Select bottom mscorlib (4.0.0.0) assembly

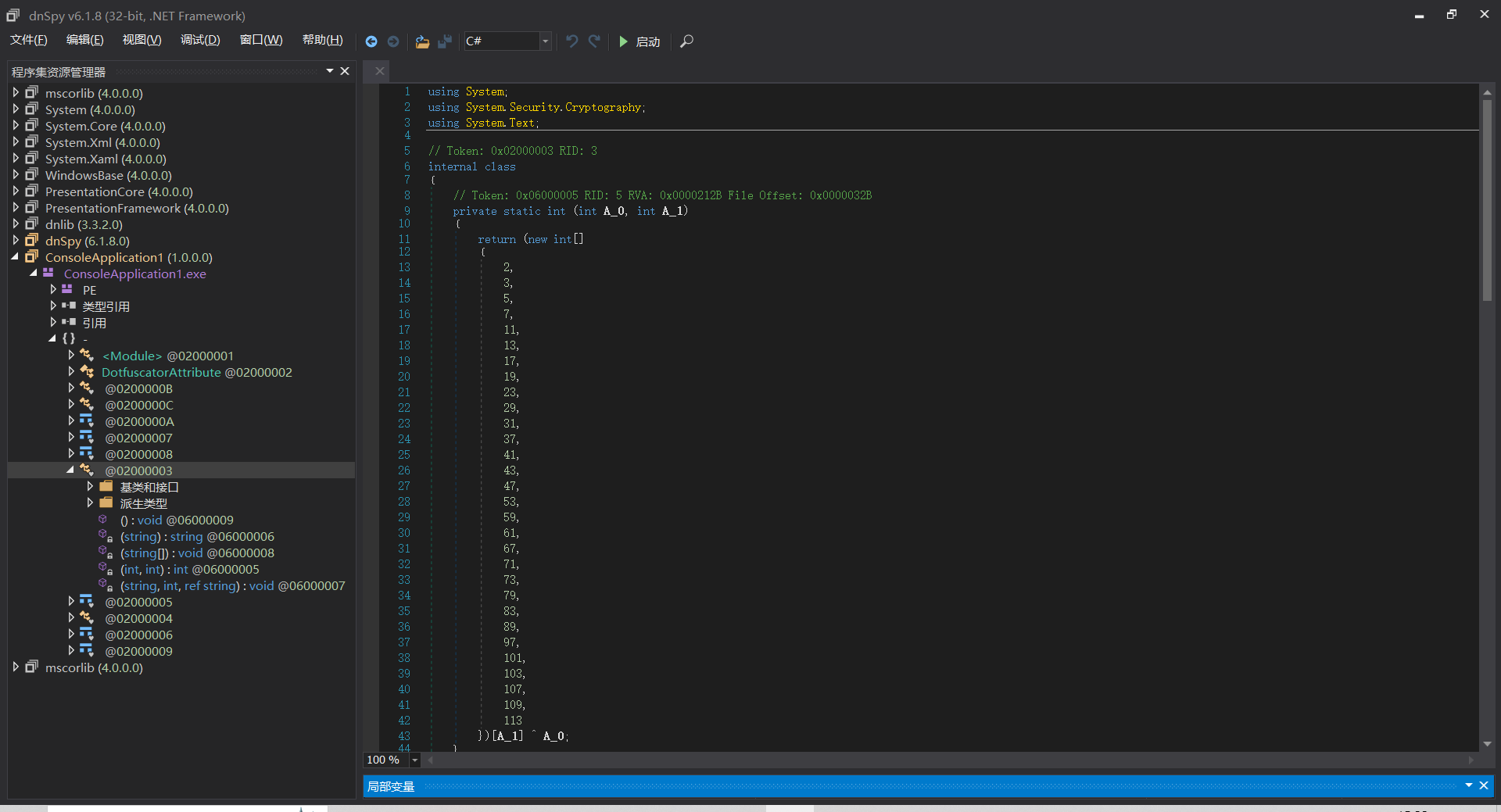pos(94,667)
